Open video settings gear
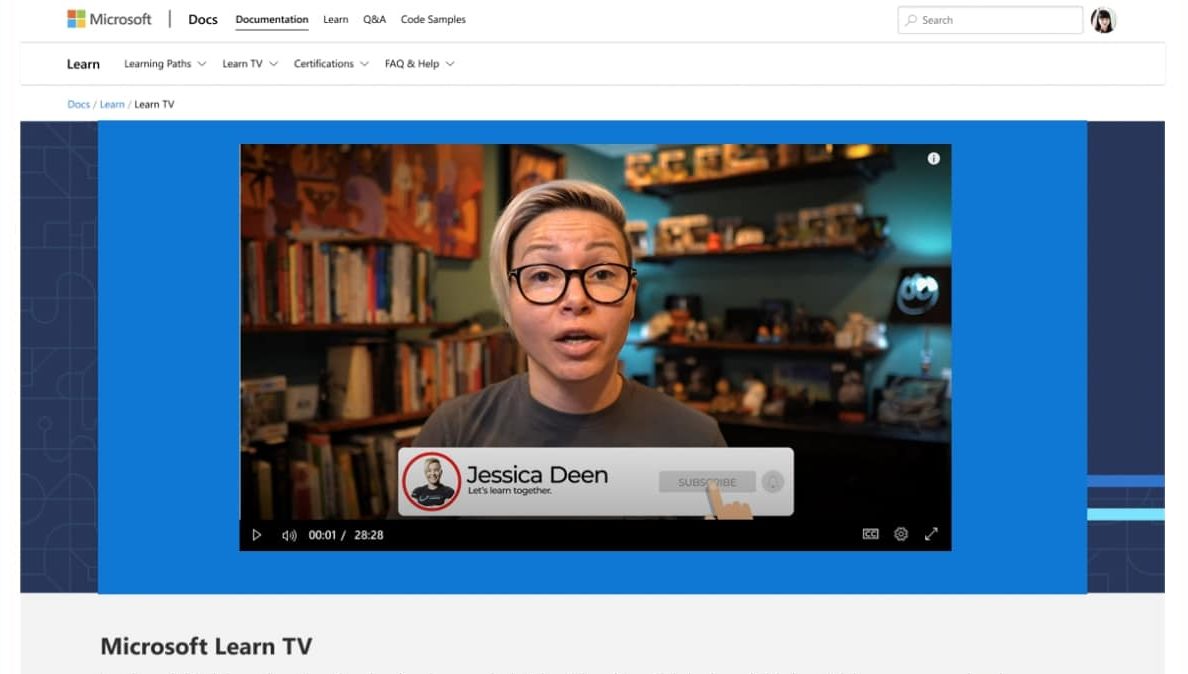1188x674 pixels. point(901,534)
